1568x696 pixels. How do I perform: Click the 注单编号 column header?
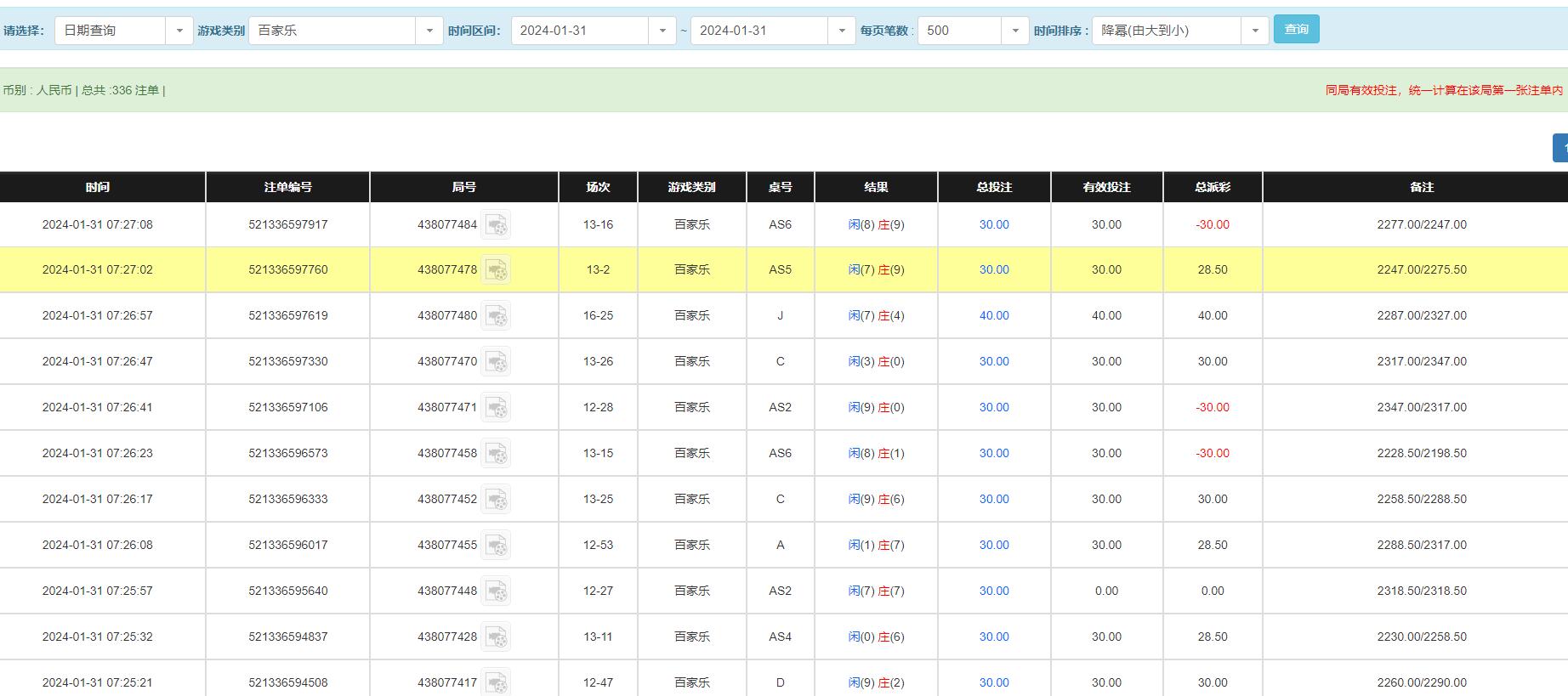[x=287, y=187]
